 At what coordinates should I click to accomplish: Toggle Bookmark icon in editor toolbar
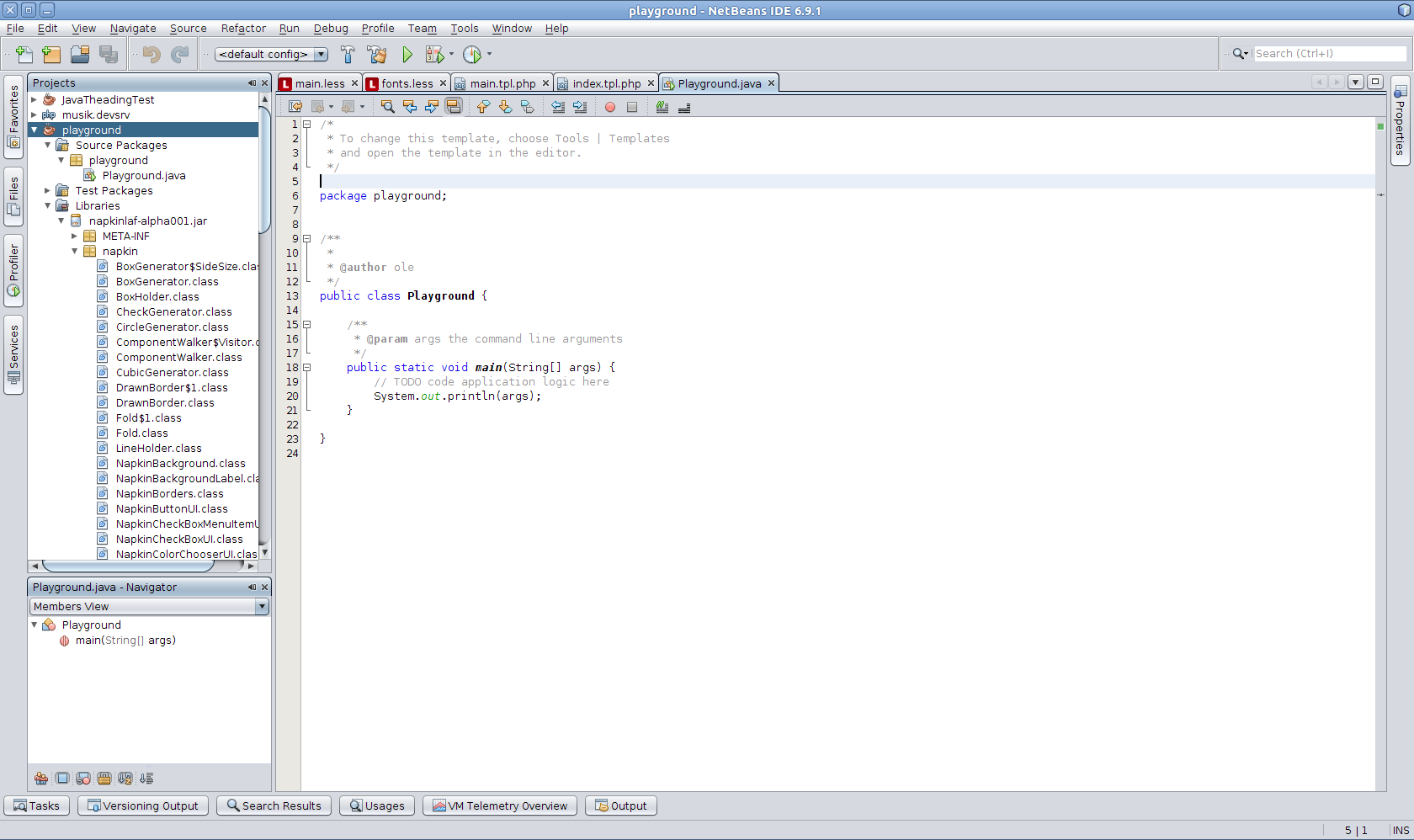click(527, 107)
